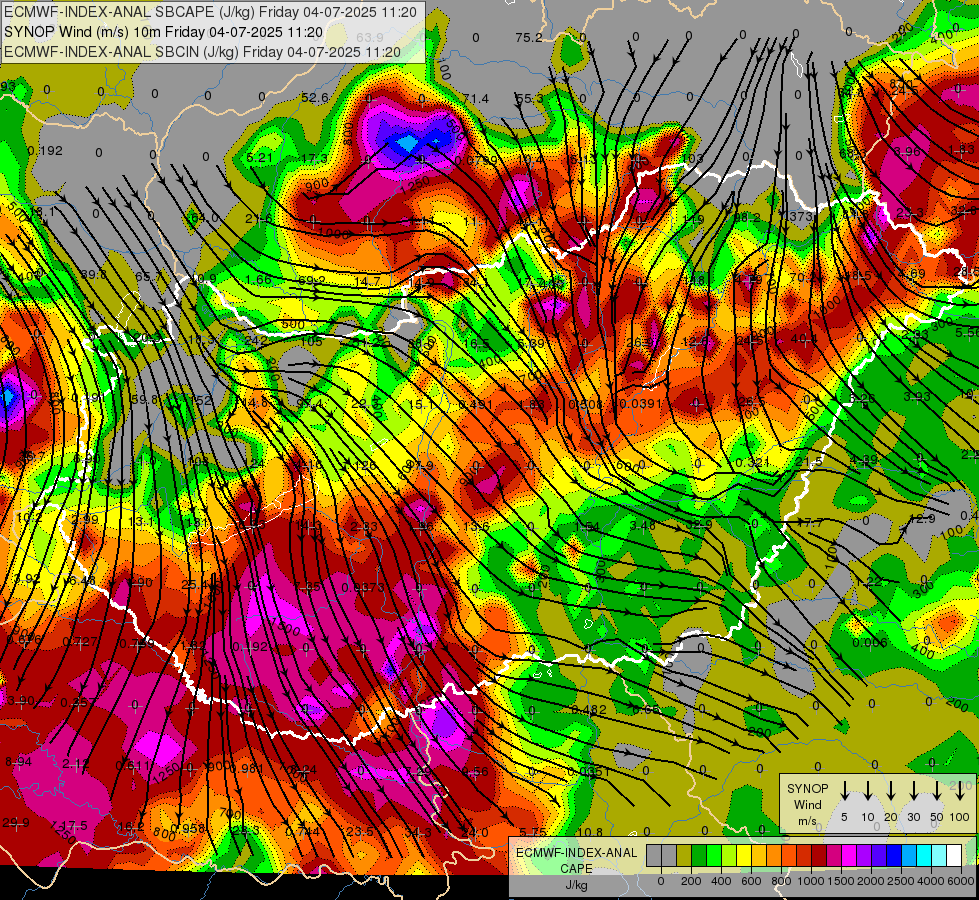The width and height of the screenshot is (979, 900).
Task: Click the map value '0.0391'
Action: pyautogui.click(x=641, y=403)
